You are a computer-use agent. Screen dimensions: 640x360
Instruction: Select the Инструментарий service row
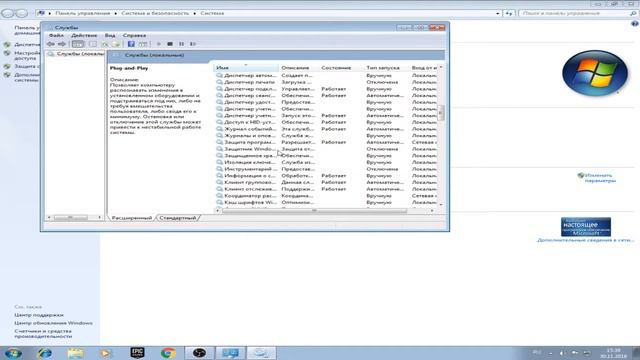pos(326,169)
